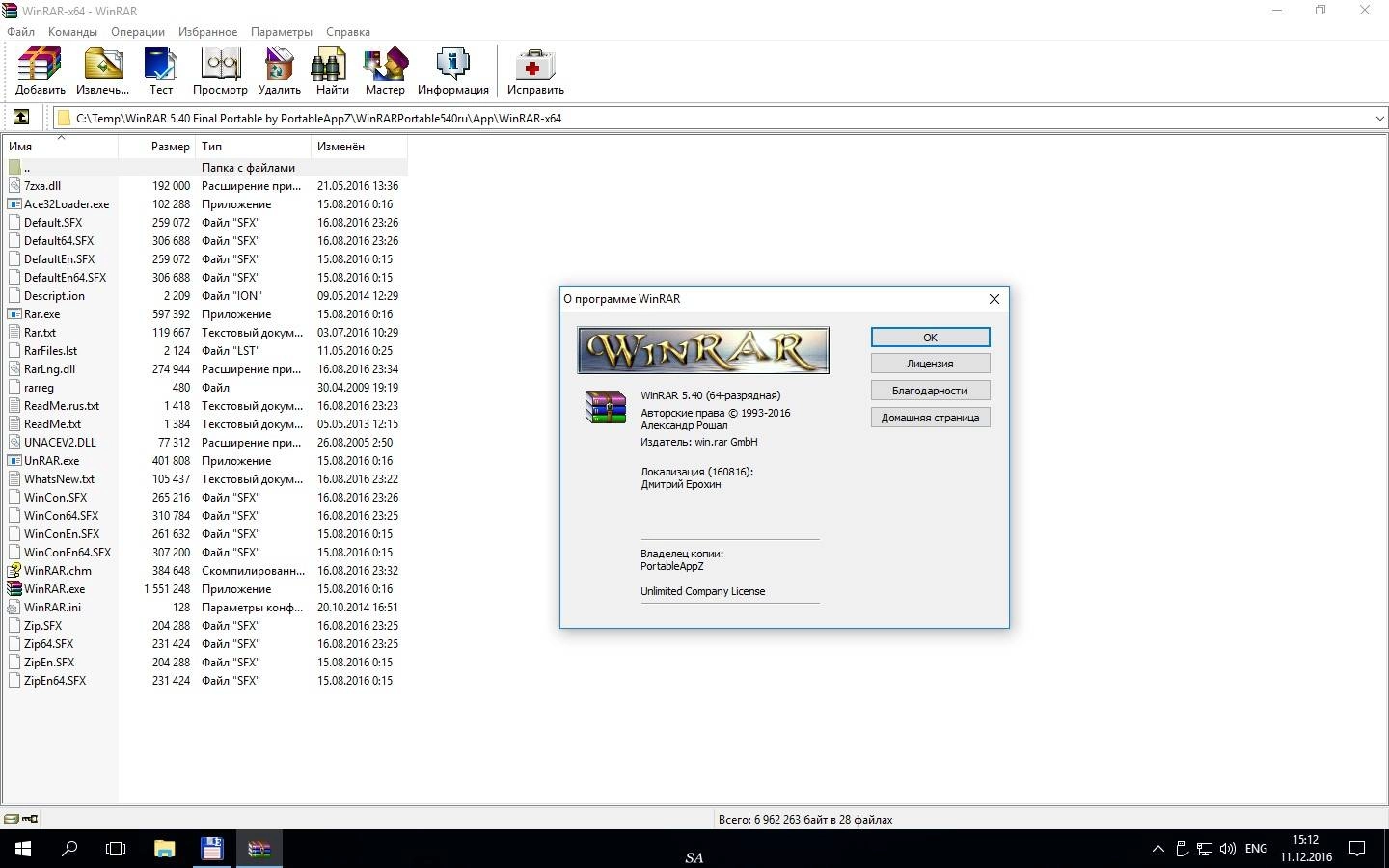This screenshot has height=868, width=1389.
Task: Select the Default.SFX file name
Action: (x=53, y=222)
